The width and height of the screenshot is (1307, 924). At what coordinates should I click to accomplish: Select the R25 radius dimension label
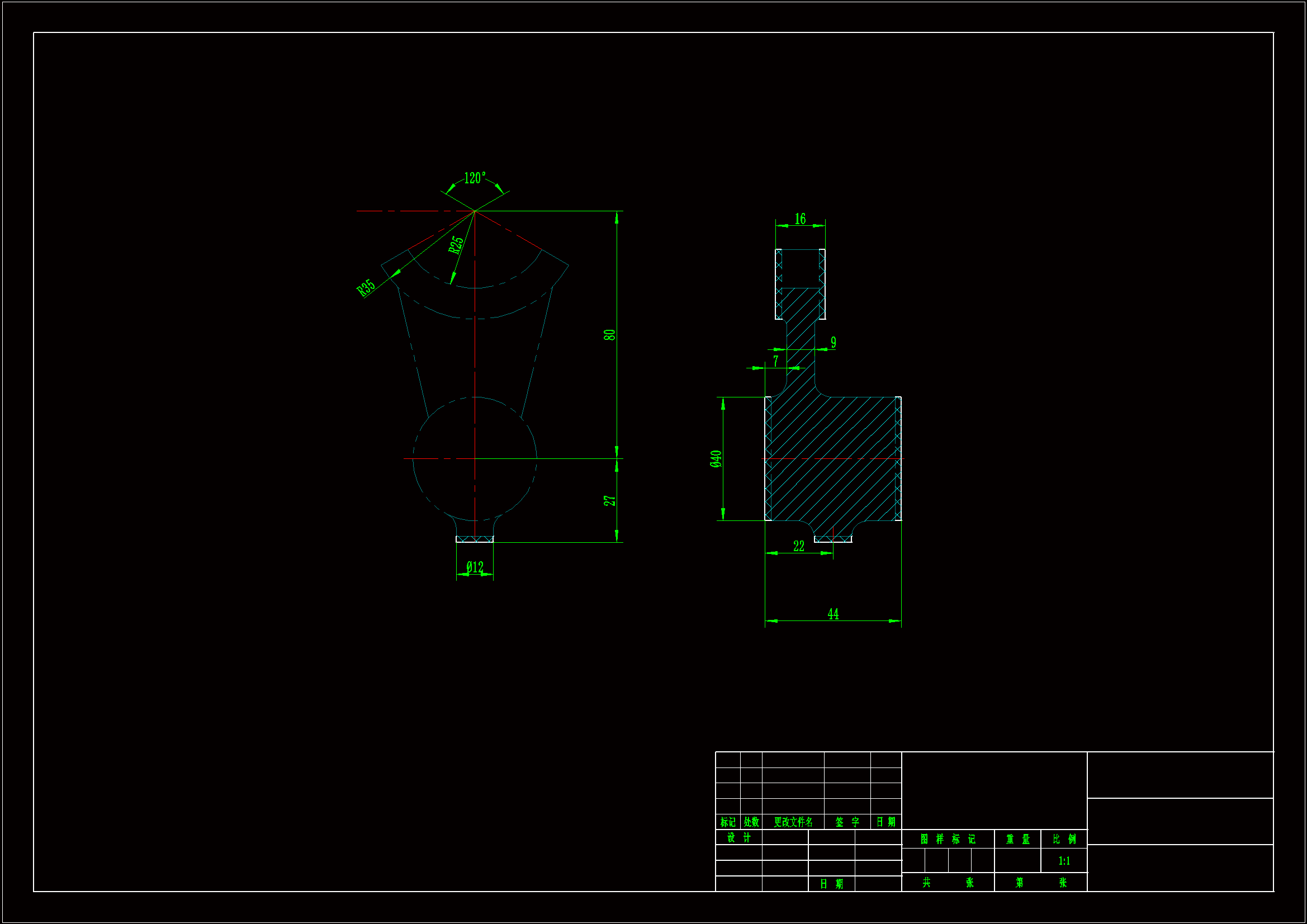click(456, 245)
